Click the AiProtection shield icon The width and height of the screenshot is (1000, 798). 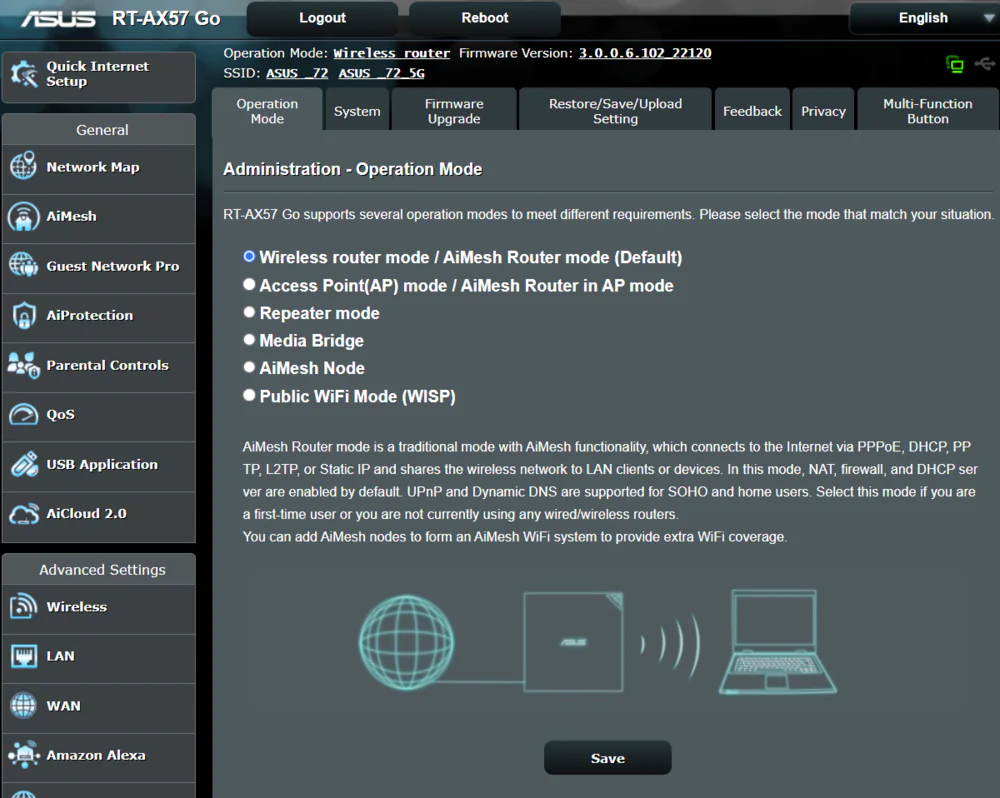pyautogui.click(x=24, y=315)
